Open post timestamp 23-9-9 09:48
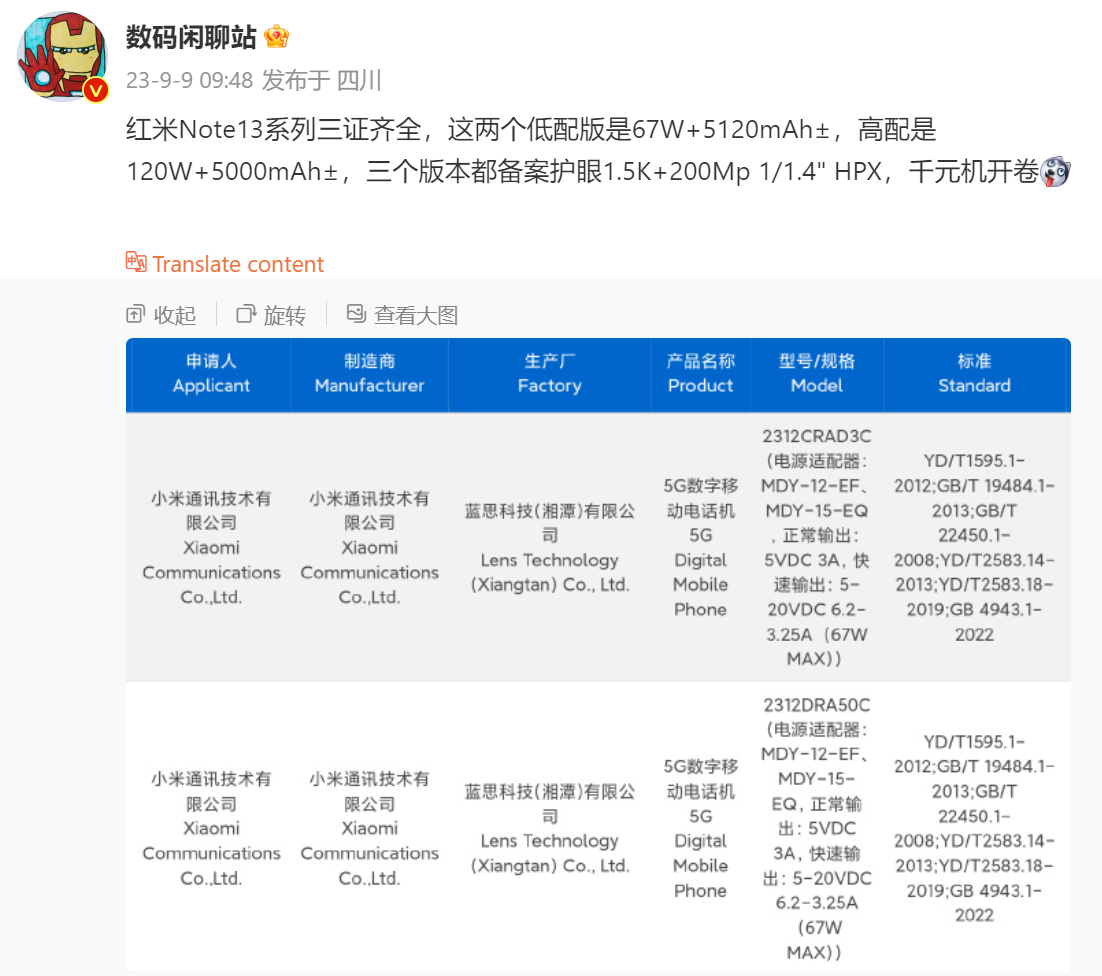 click(x=189, y=80)
